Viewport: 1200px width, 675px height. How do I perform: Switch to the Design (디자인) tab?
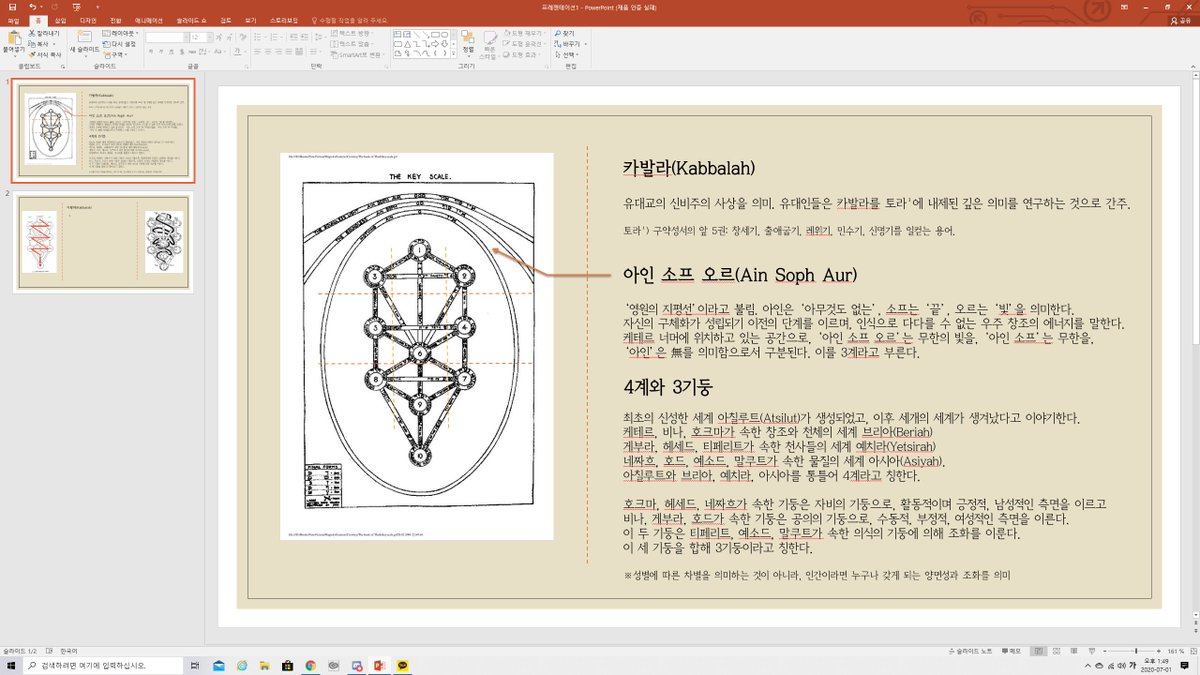coord(87,19)
